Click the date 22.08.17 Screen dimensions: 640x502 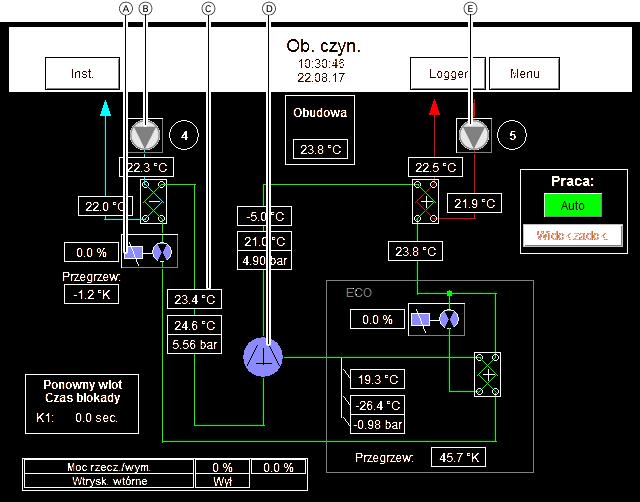tap(321, 78)
